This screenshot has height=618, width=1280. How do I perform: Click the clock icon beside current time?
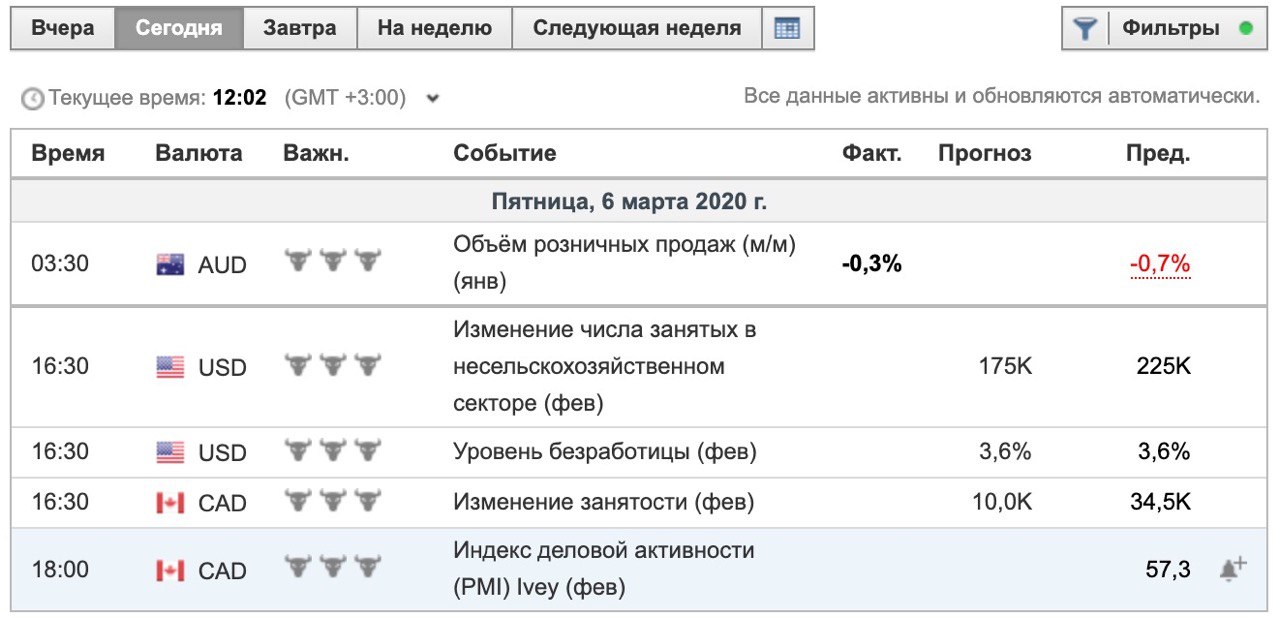33,98
